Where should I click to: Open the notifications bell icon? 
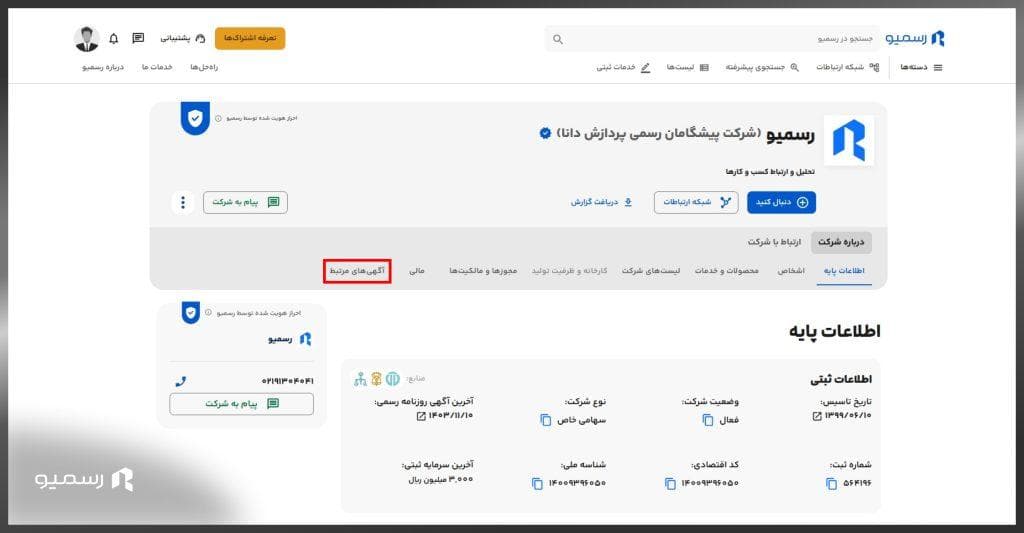coord(114,39)
